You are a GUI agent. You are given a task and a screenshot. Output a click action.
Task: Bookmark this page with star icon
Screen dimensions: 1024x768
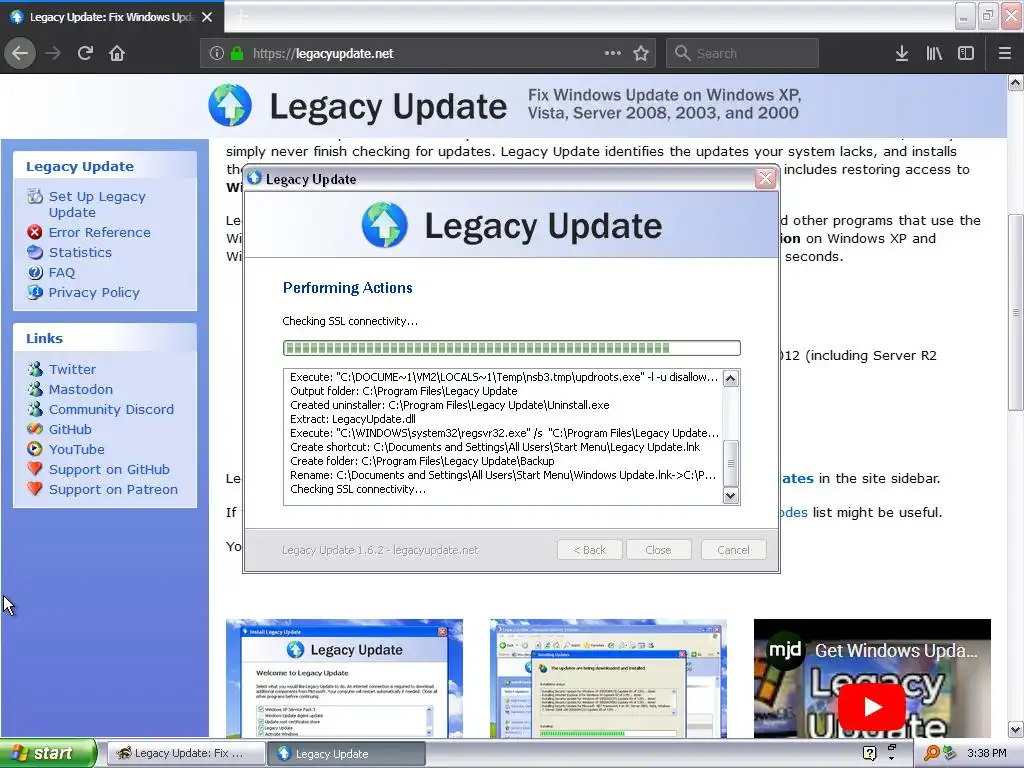(x=641, y=53)
